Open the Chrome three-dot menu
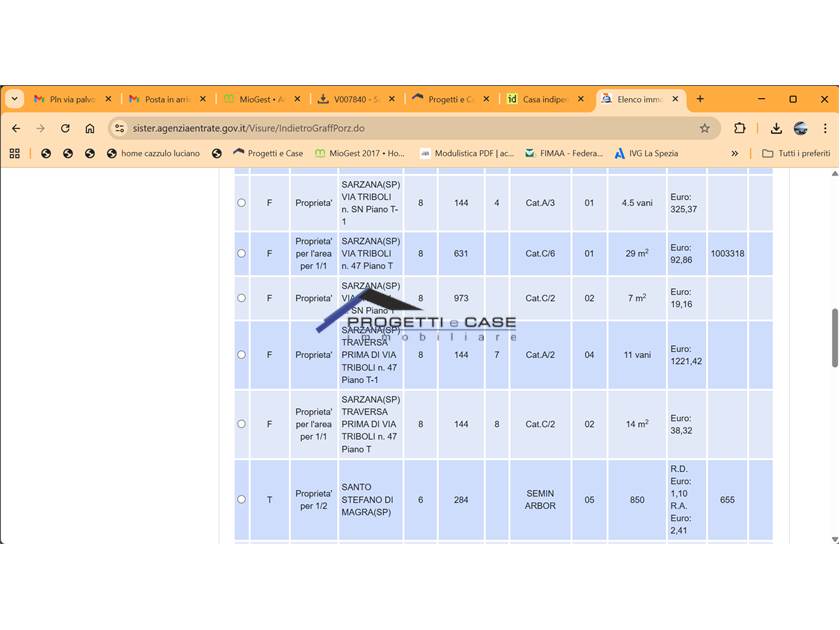The height and width of the screenshot is (630, 840). [825, 128]
